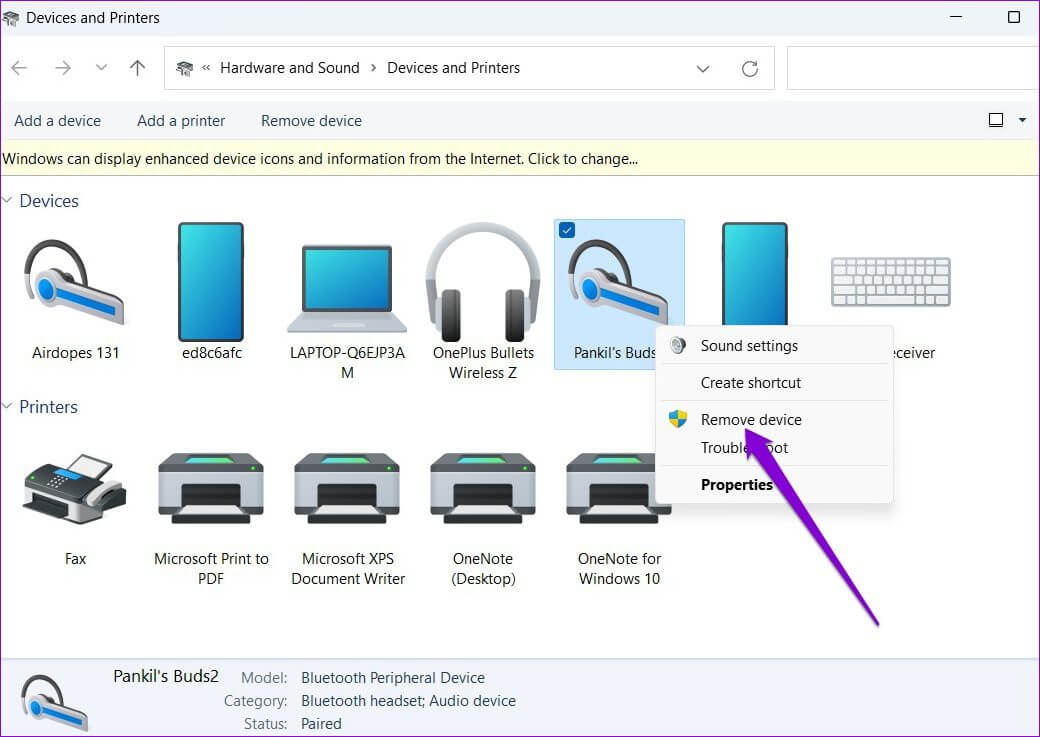Navigate to Hardware and Sound breadcrumb
The height and width of the screenshot is (737, 1040).
290,68
